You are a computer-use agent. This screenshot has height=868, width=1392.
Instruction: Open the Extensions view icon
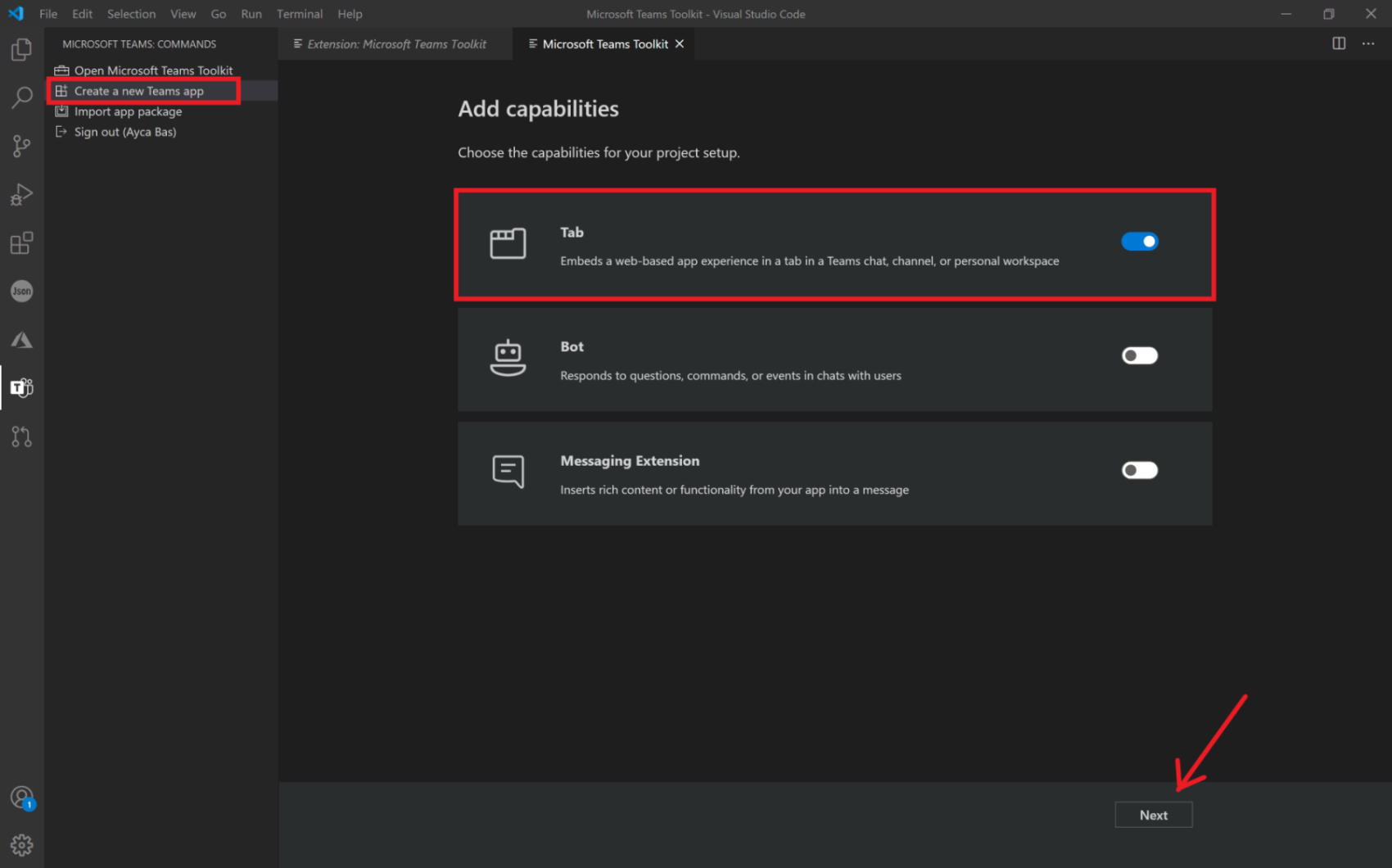[x=22, y=242]
